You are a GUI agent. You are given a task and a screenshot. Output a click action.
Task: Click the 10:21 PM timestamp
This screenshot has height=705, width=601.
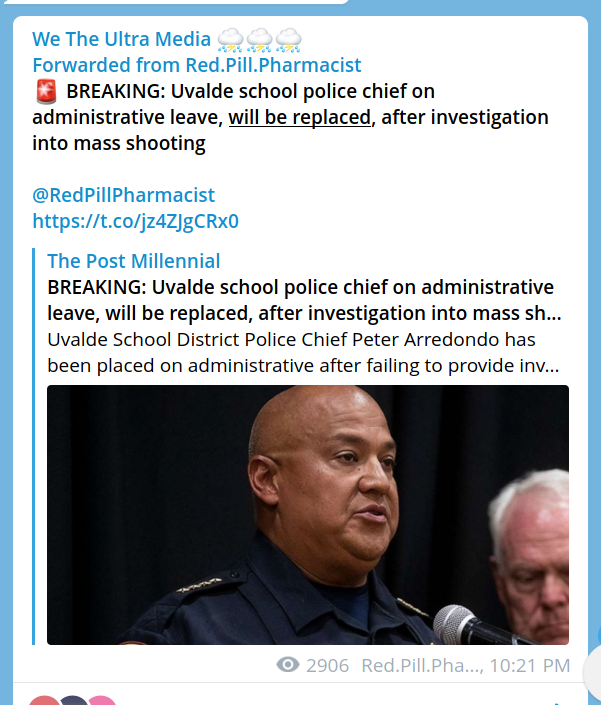tap(531, 665)
